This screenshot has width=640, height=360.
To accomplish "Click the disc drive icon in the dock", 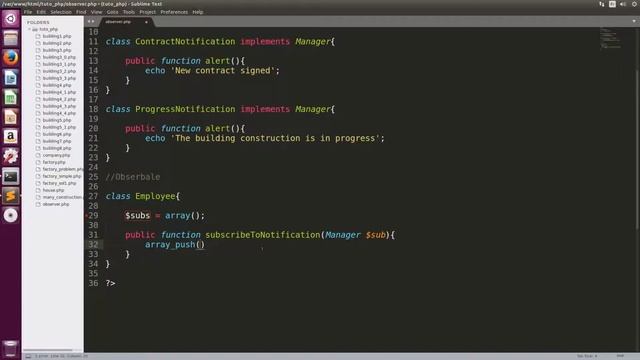I will pos(11,216).
